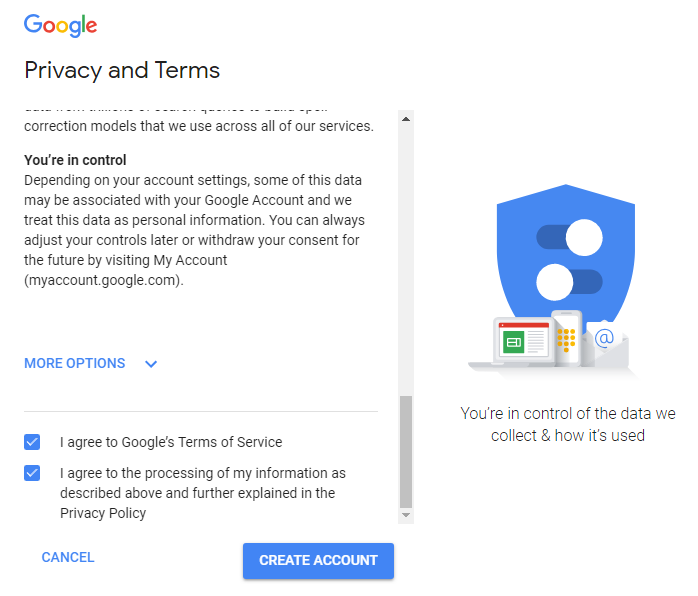Click the Privacy and Terms heading
This screenshot has width=698, height=596.
pyautogui.click(x=122, y=70)
